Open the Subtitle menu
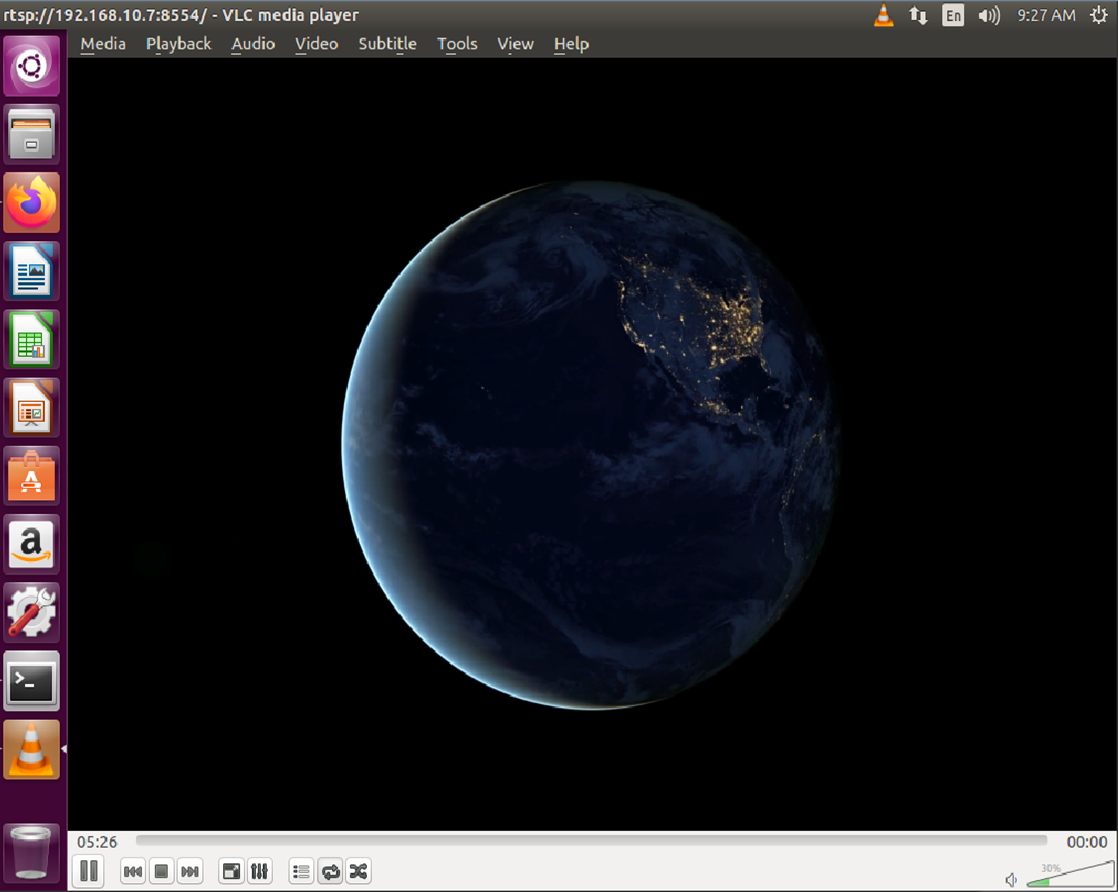The height and width of the screenshot is (892, 1118). coord(387,43)
